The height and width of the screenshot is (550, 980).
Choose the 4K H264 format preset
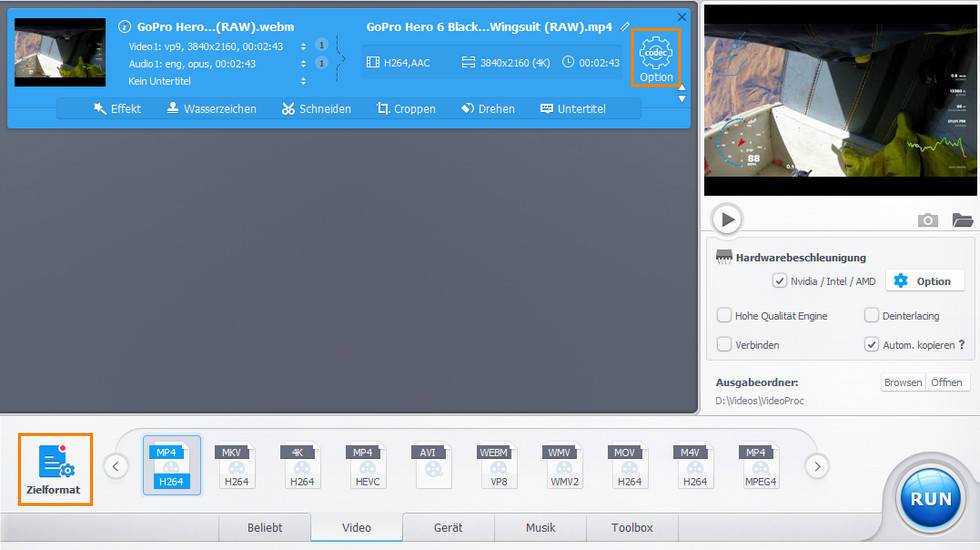pyautogui.click(x=302, y=466)
